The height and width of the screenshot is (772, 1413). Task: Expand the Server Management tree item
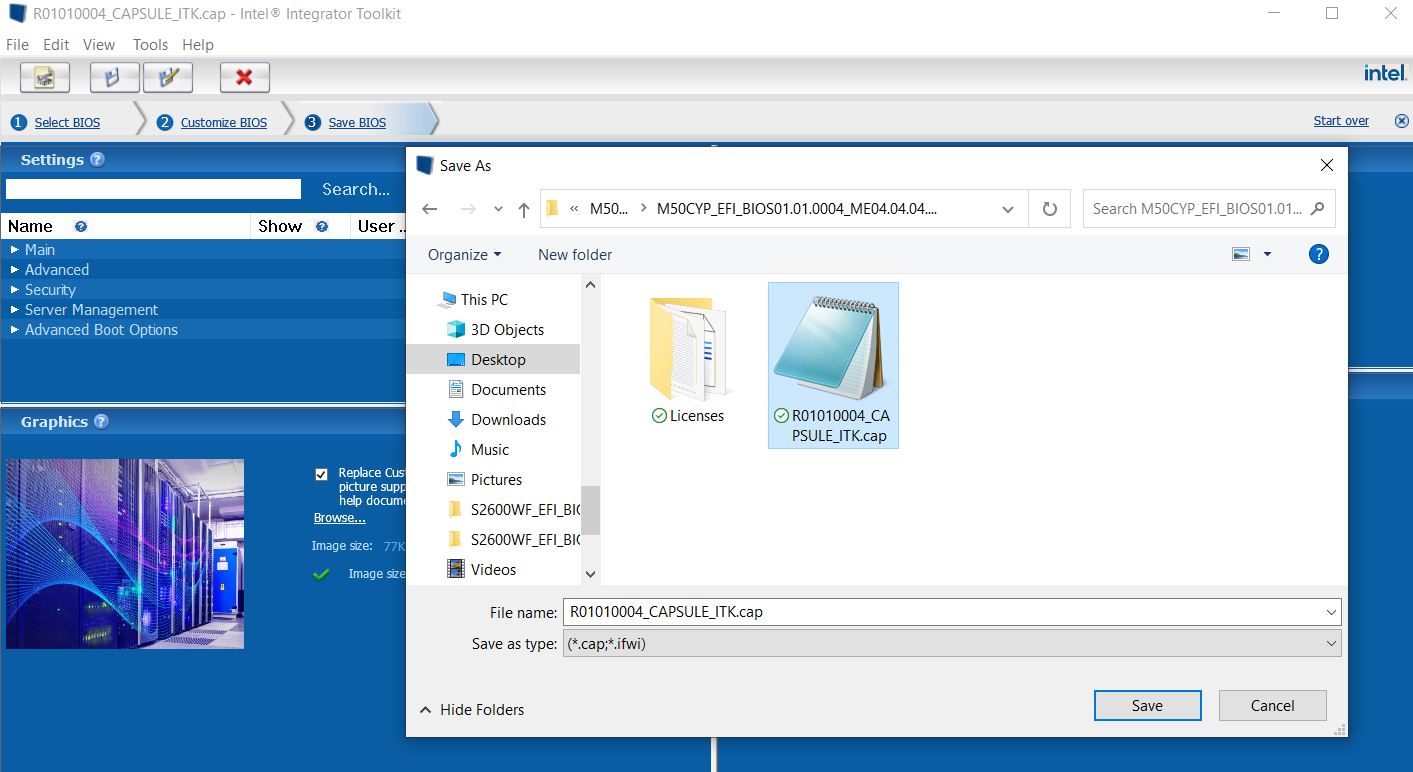tap(14, 310)
